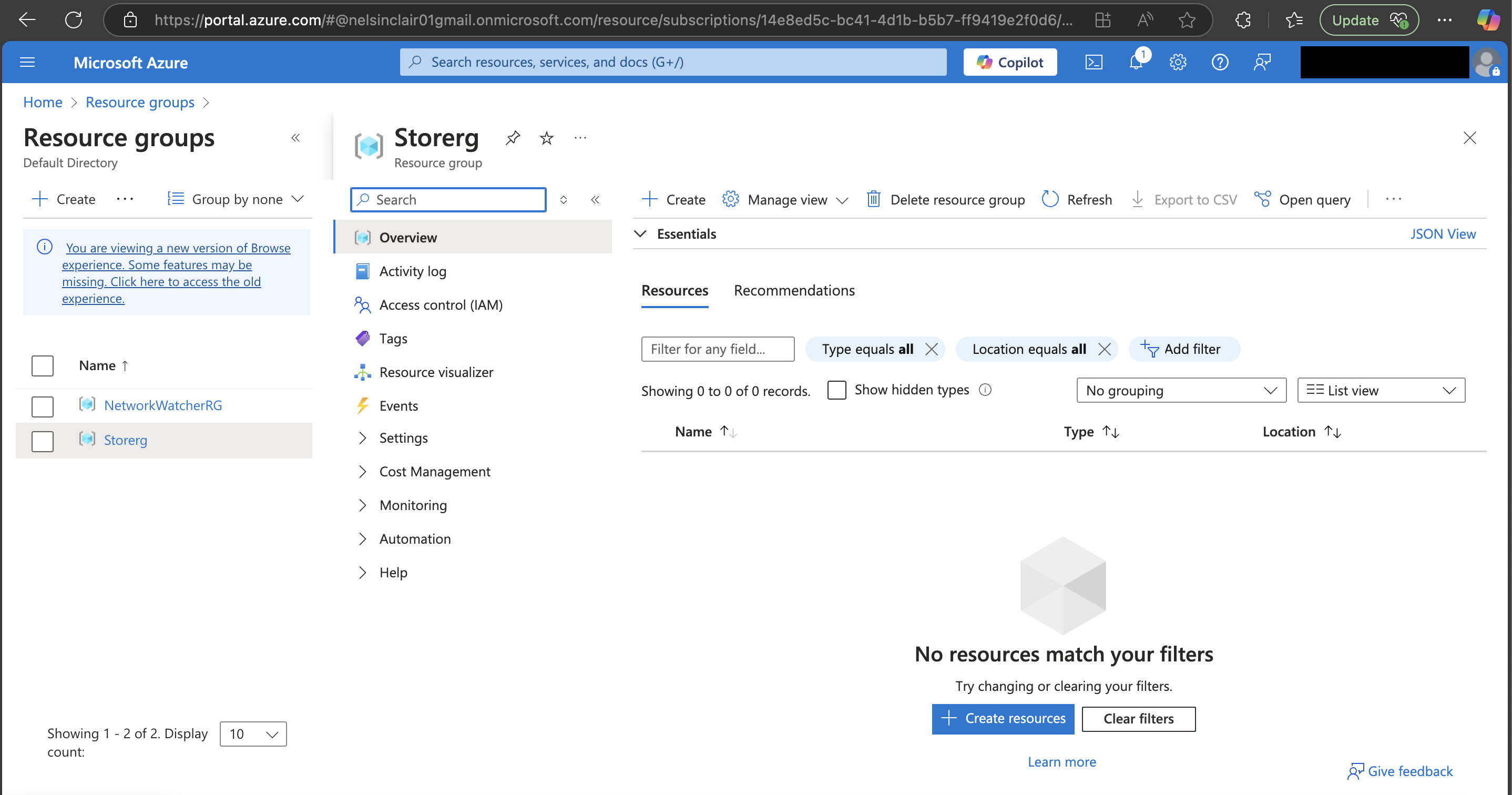Viewport: 1512px width, 795px height.
Task: Select Overview in the side menu
Action: [473, 237]
